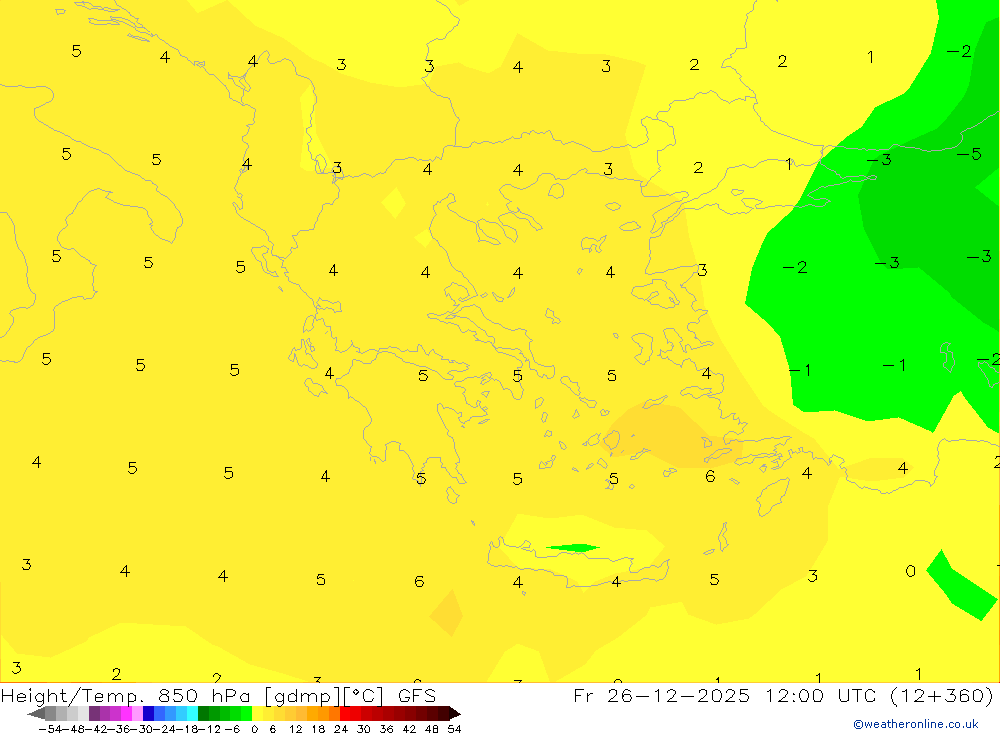Pick the dark purple swatch after the greys
The height and width of the screenshot is (733, 1000).
tap(94, 714)
